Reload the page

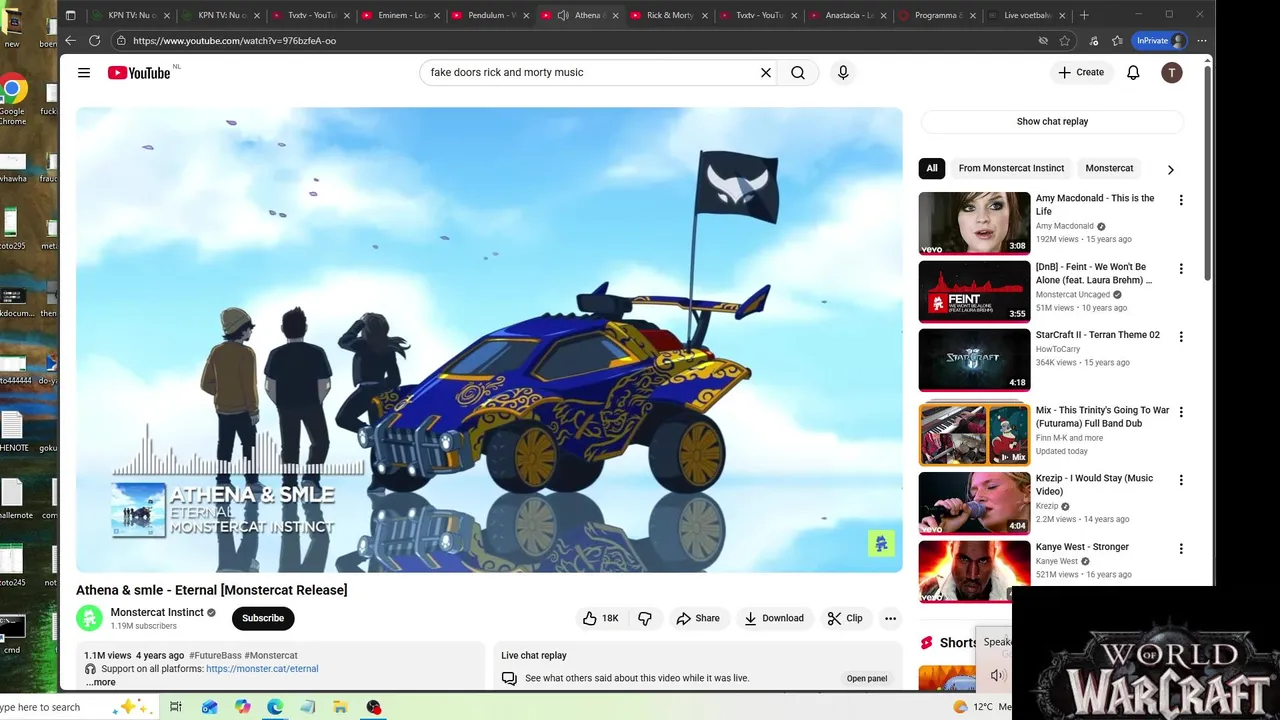point(94,40)
